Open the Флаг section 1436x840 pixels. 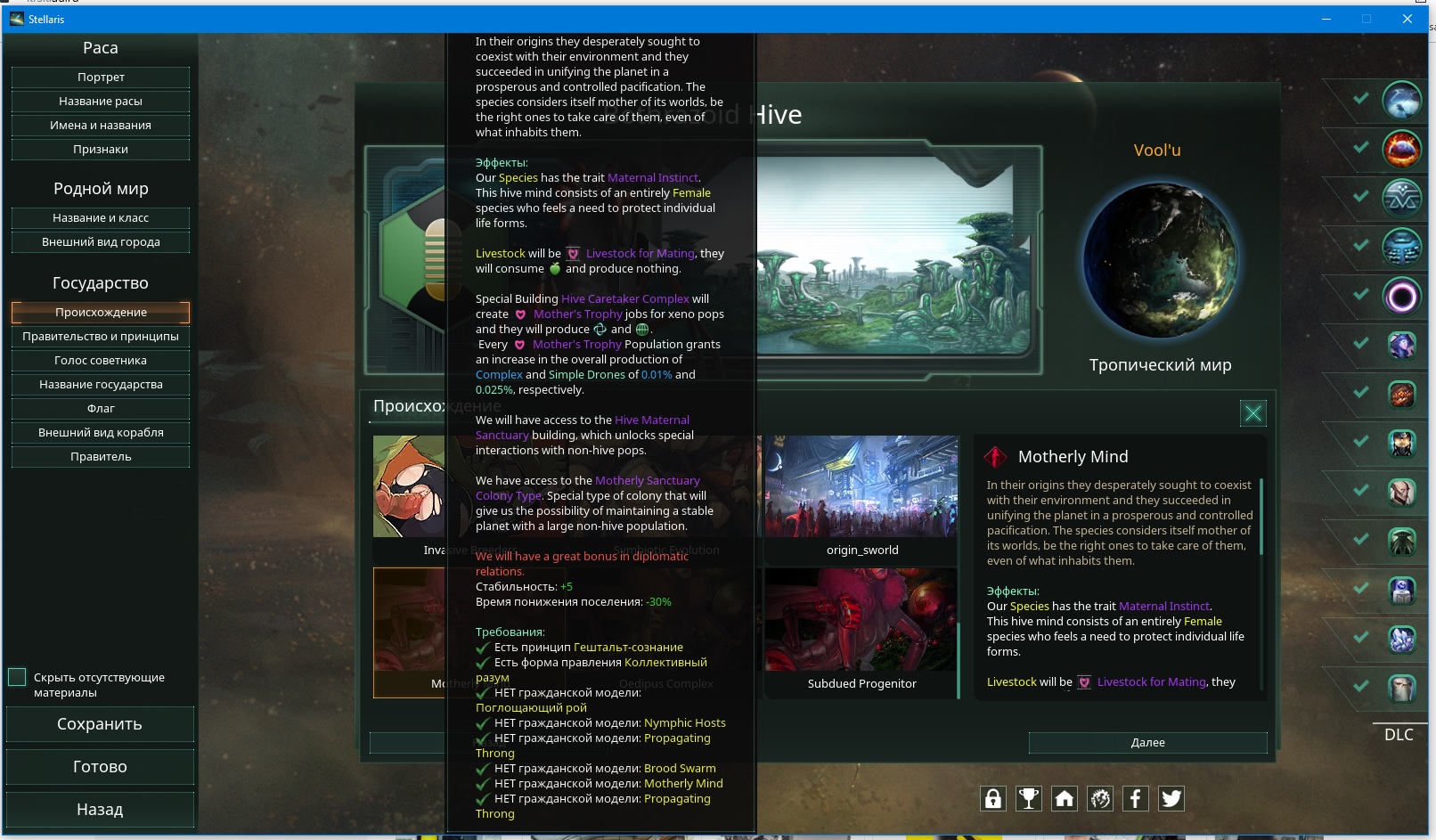(x=101, y=409)
